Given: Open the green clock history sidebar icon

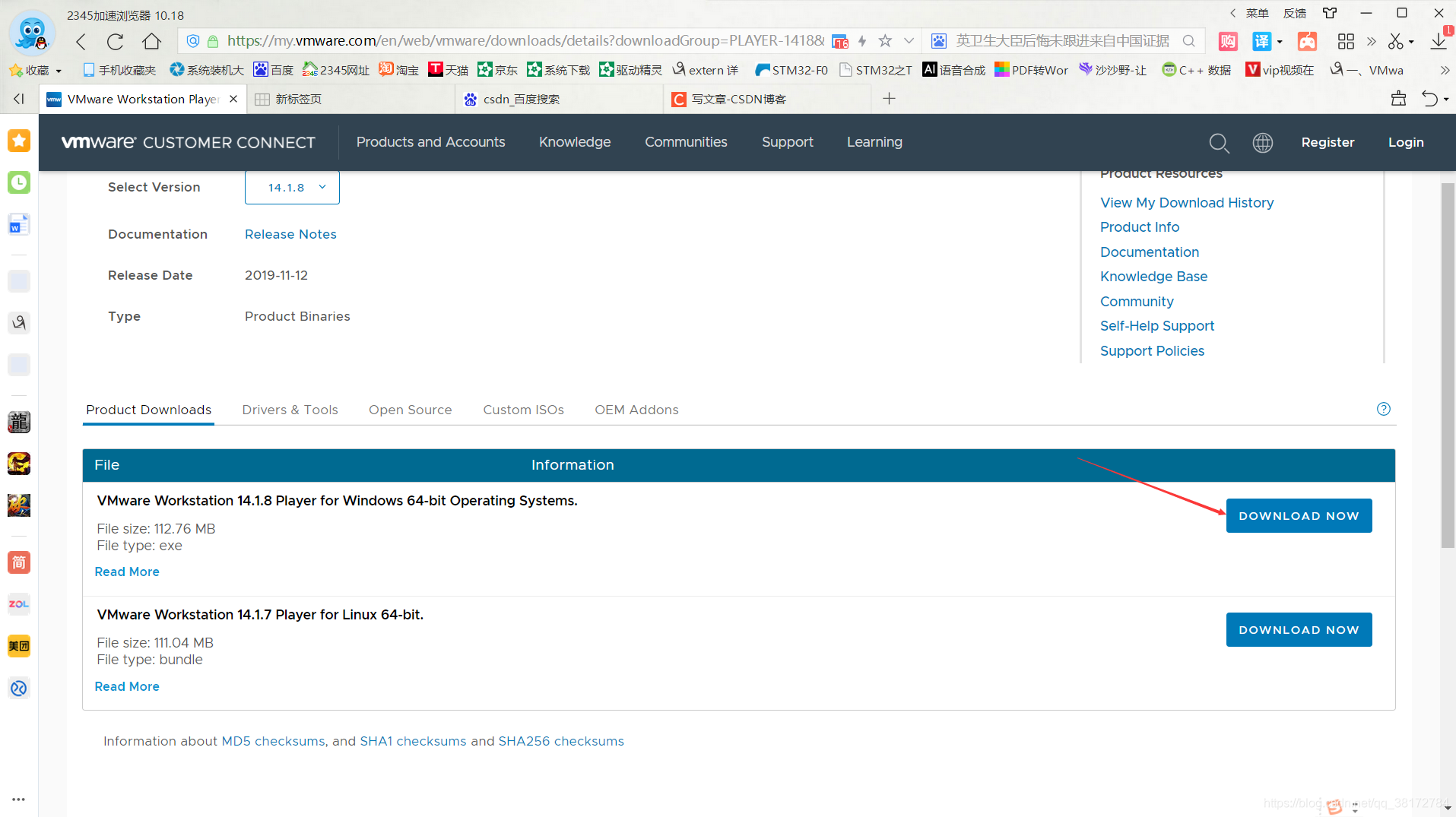Looking at the screenshot, I should click(19, 182).
